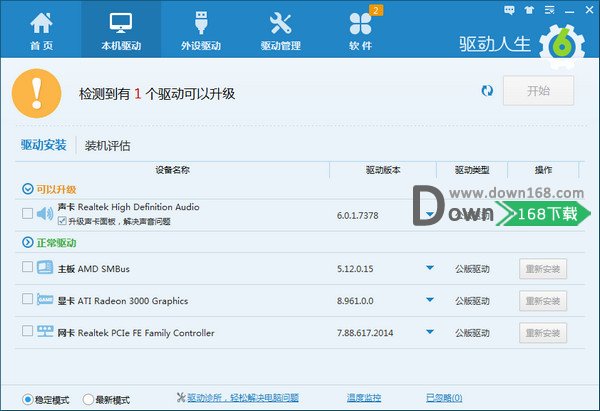
Task: Click the orange exclamation warning icon
Action: [x=37, y=93]
